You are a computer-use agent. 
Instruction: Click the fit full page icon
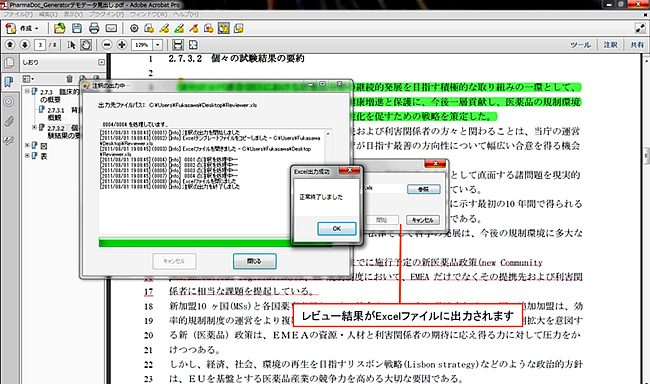pyautogui.click(x=193, y=44)
